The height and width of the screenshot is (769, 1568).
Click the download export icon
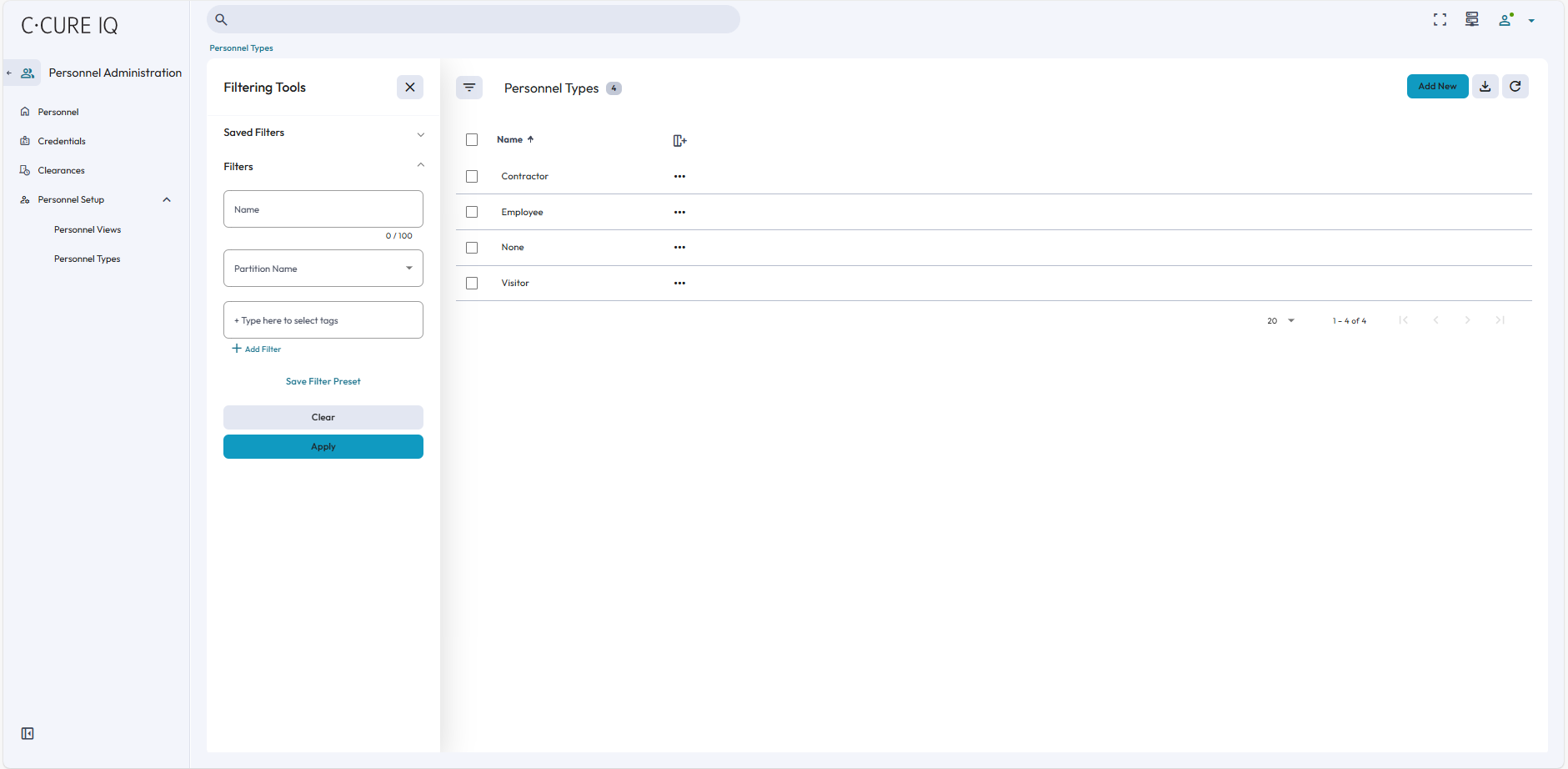pos(1485,87)
